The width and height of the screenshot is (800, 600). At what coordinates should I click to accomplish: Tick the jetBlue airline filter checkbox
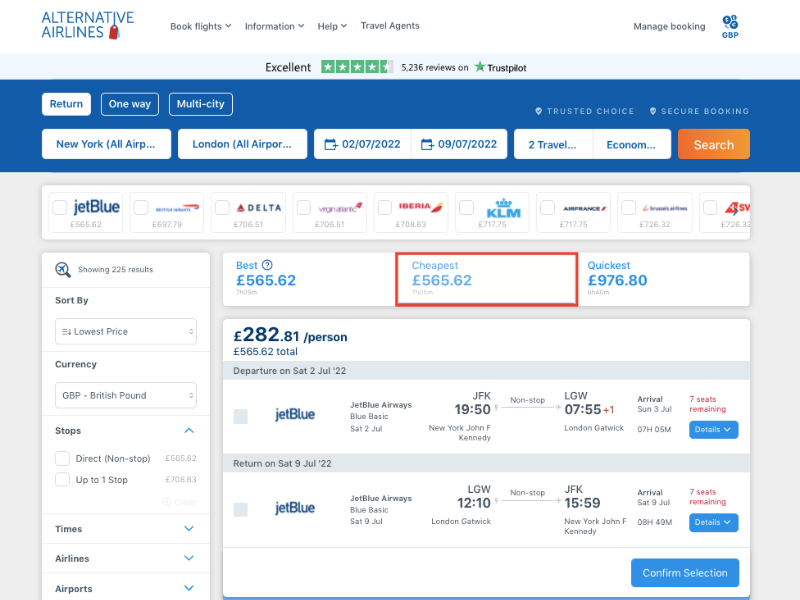60,208
